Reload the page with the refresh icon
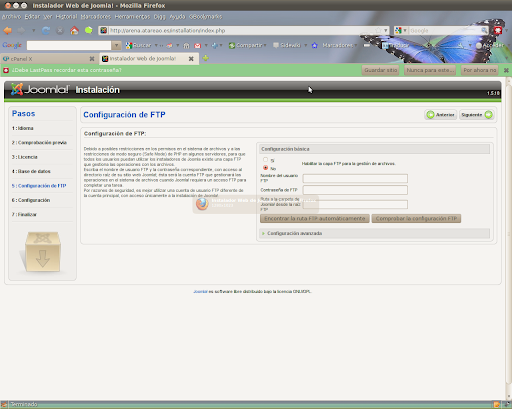This screenshot has height=409, width=512. point(46,31)
